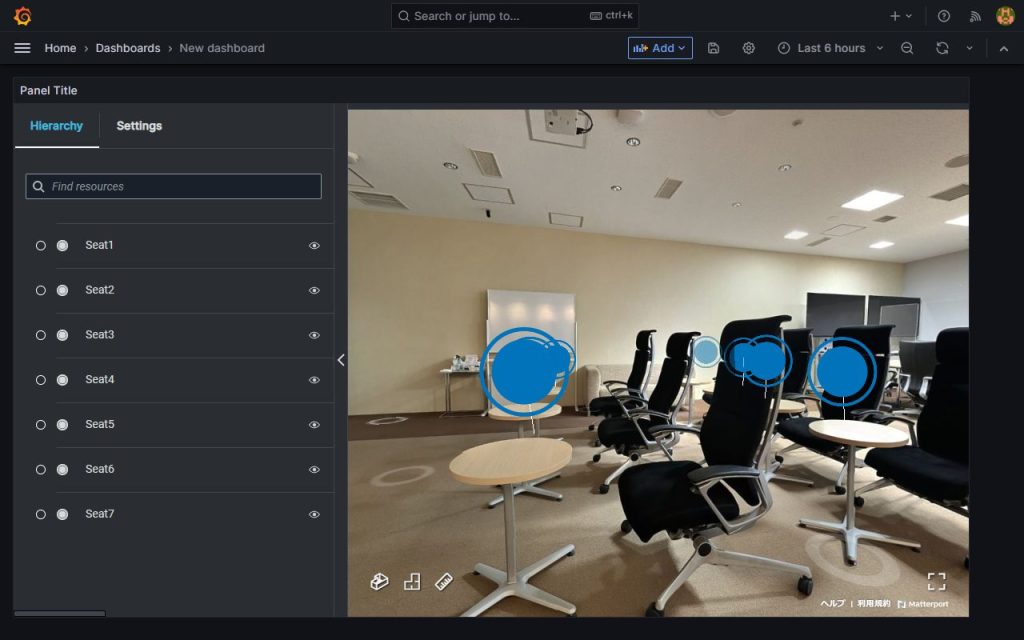Toggle visibility of Seat1
The width and height of the screenshot is (1024, 640).
pyautogui.click(x=314, y=246)
